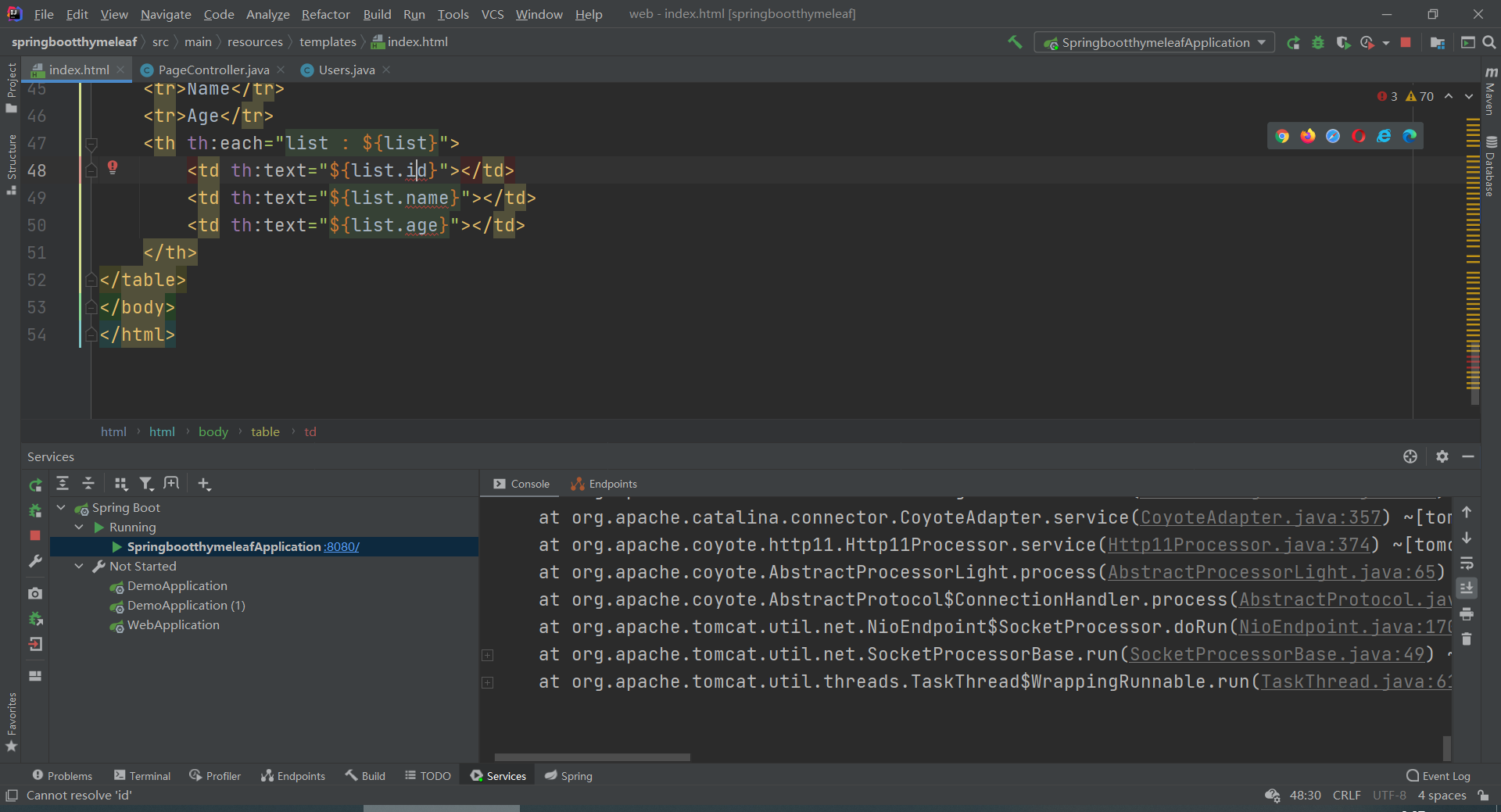Fold the th:each block at line 47
1501x812 pixels.
point(91,144)
